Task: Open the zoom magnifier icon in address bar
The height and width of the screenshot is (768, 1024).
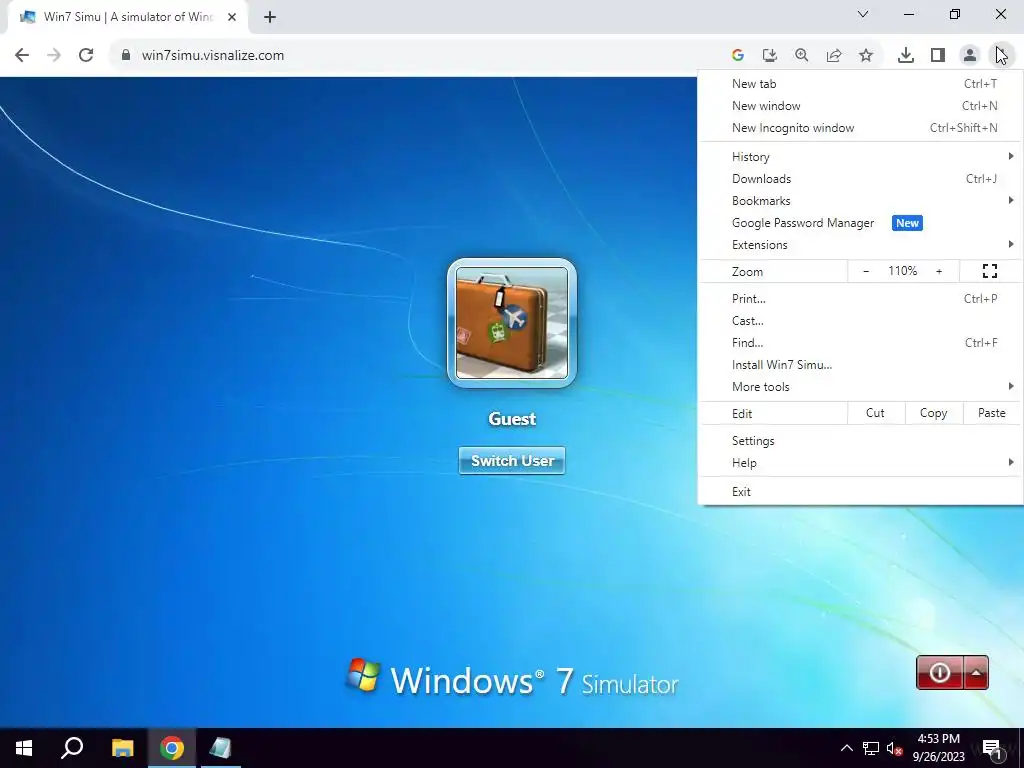Action: tap(802, 56)
